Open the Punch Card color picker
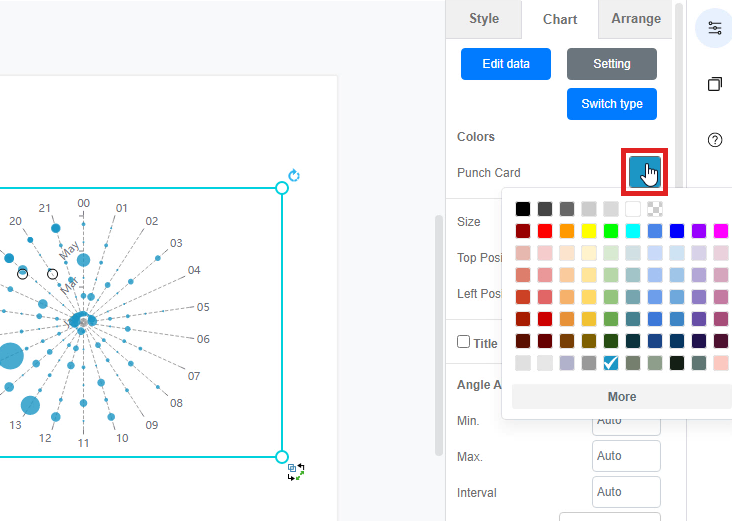 645,173
